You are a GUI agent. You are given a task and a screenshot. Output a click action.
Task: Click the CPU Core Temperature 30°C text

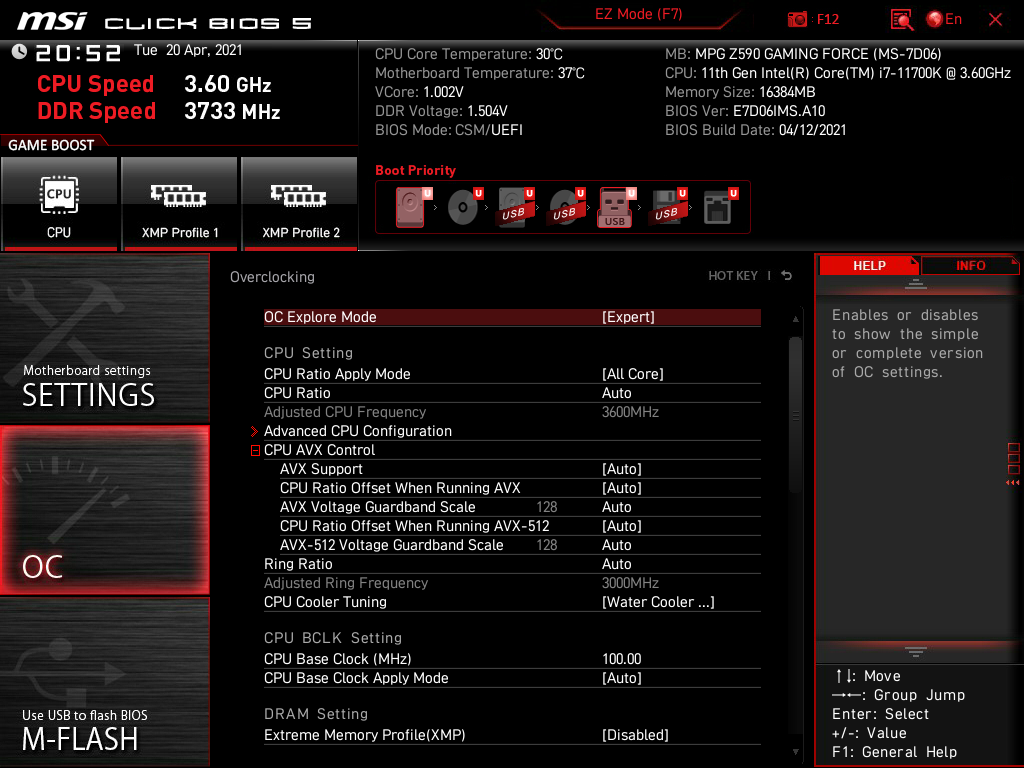(469, 54)
